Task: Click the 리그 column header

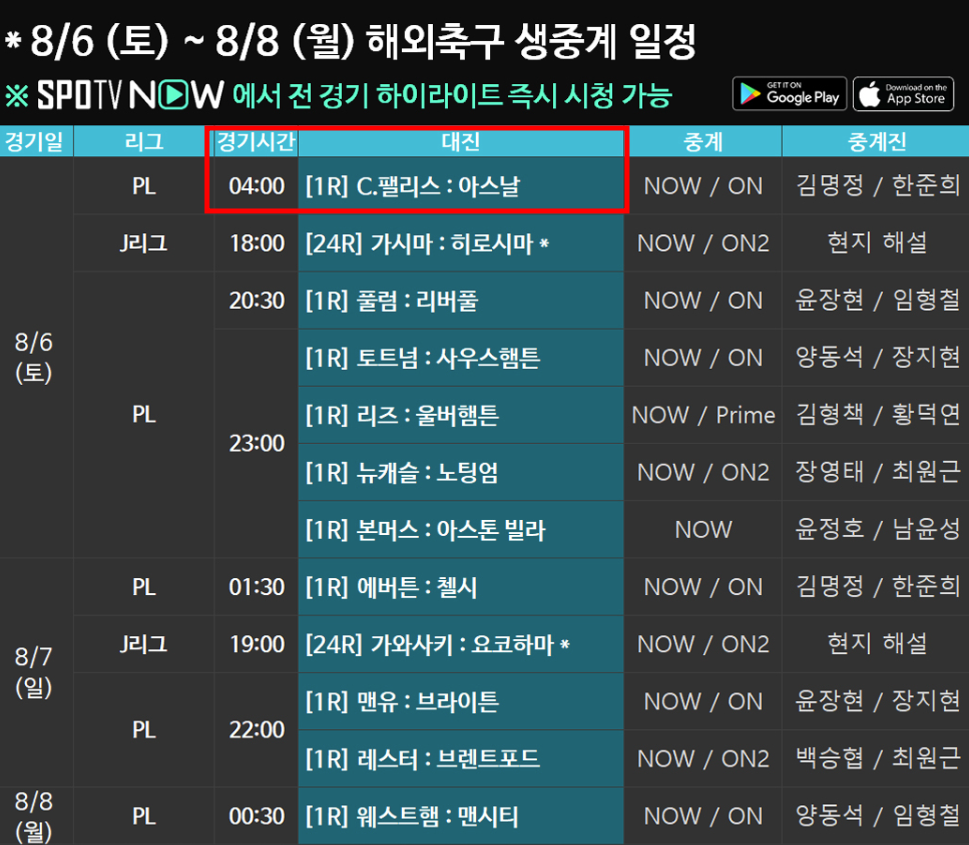Action: click(x=143, y=142)
